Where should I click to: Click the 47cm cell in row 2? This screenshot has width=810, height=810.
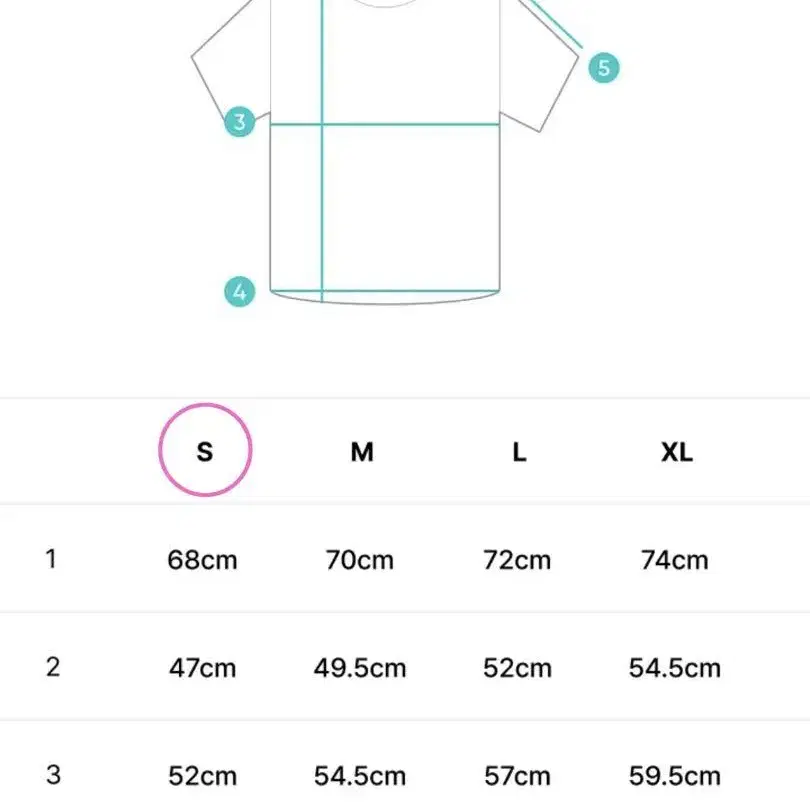click(202, 668)
